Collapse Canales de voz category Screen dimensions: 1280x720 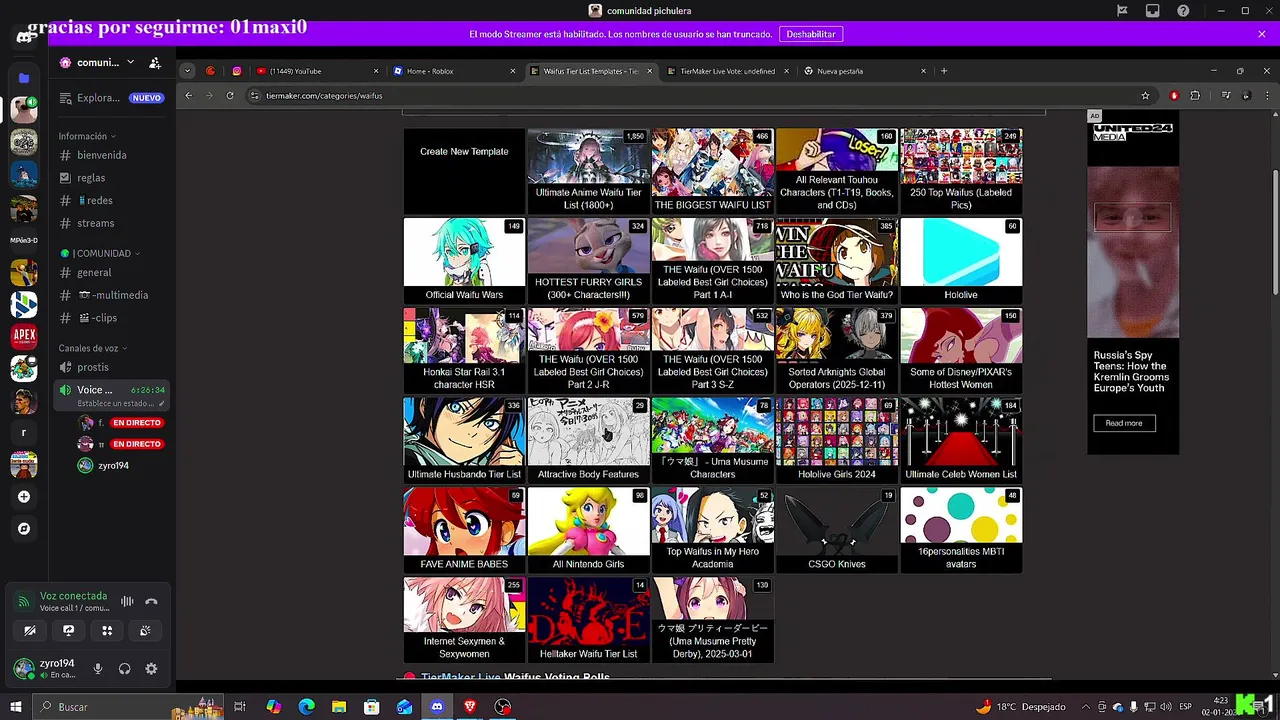pyautogui.click(x=92, y=348)
